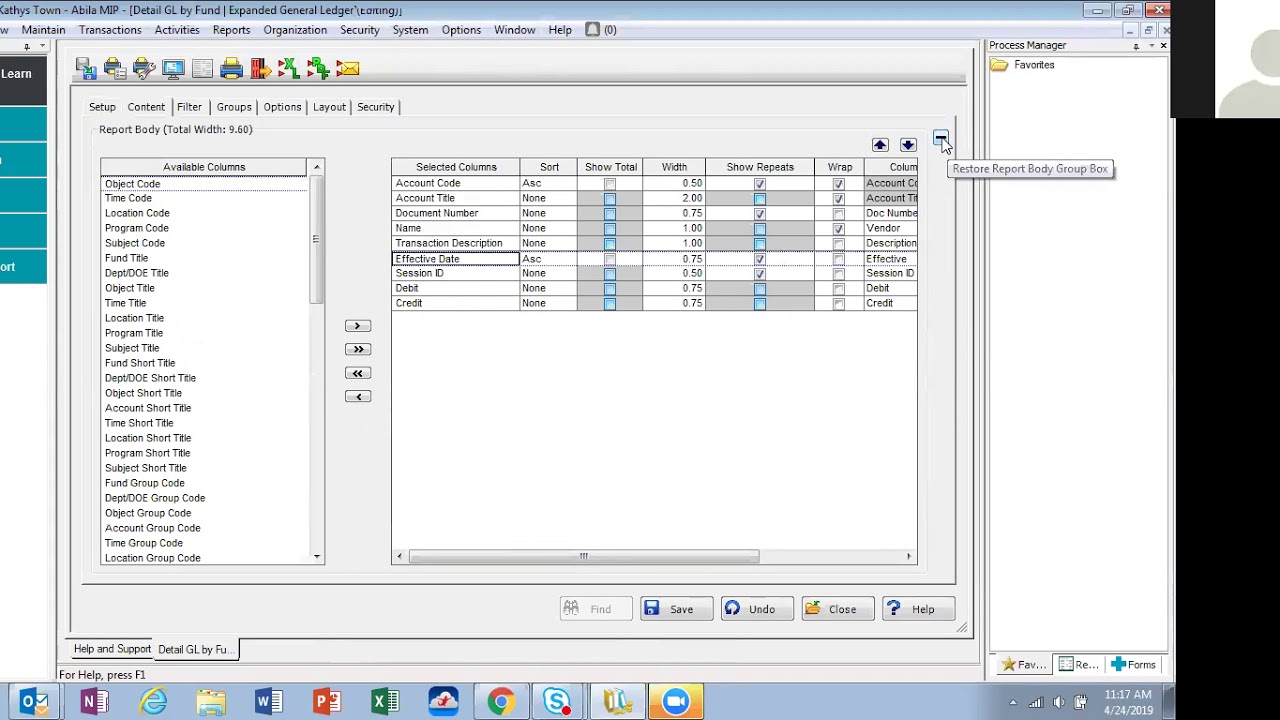
Task: Open Sort dropdown for Name row
Action: [548, 228]
